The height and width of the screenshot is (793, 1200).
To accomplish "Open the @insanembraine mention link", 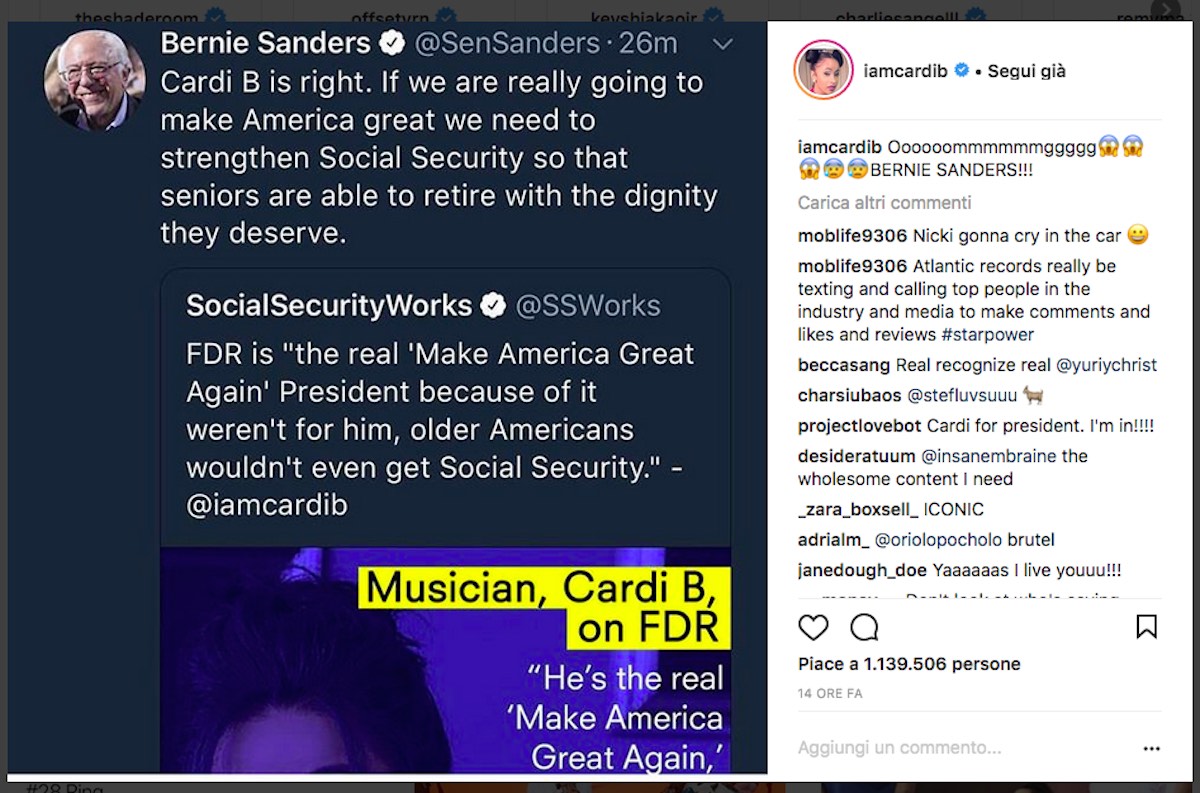I will pyautogui.click(x=988, y=456).
